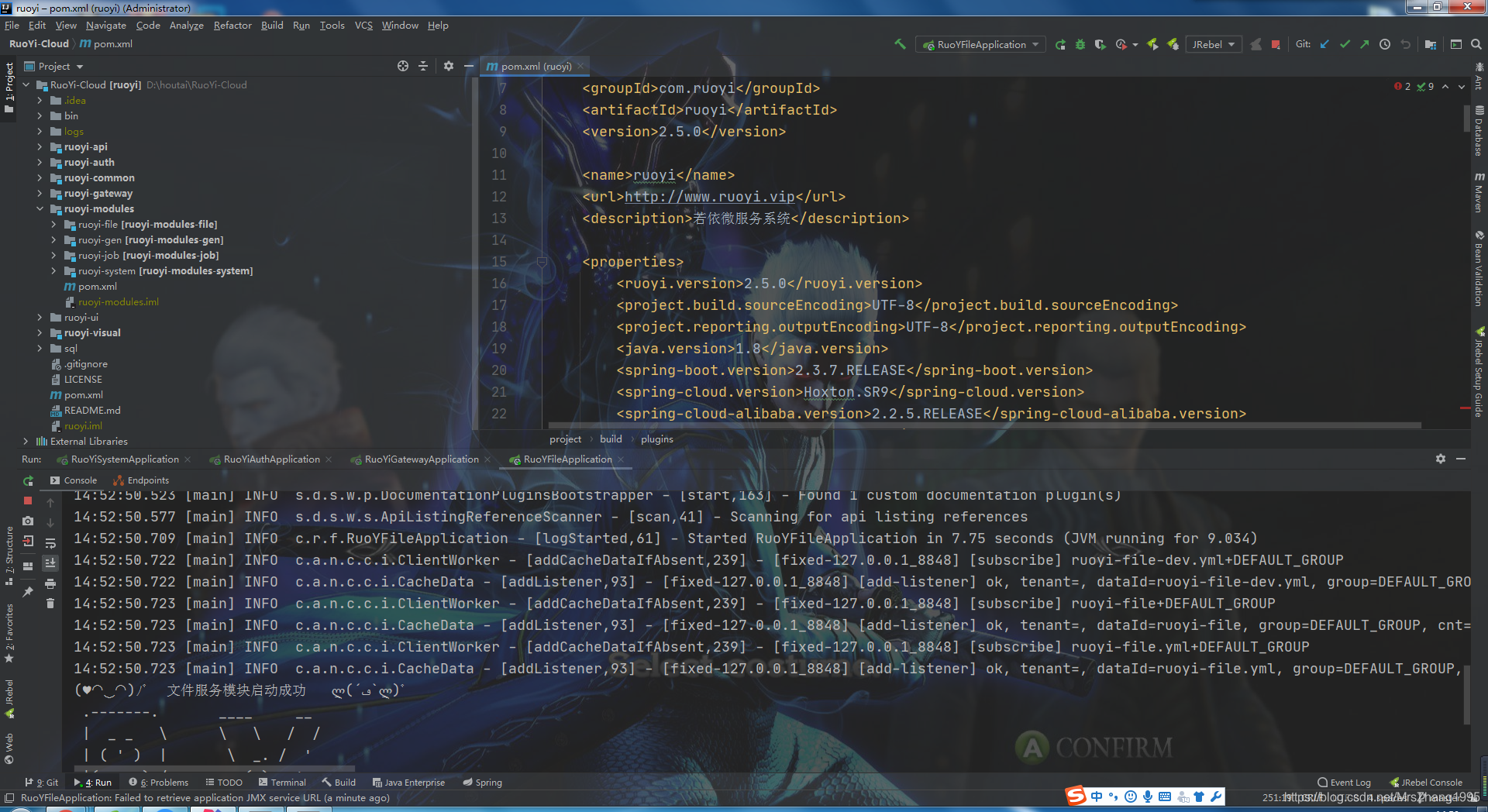Click the editor horizontal scrollbar

(984, 425)
